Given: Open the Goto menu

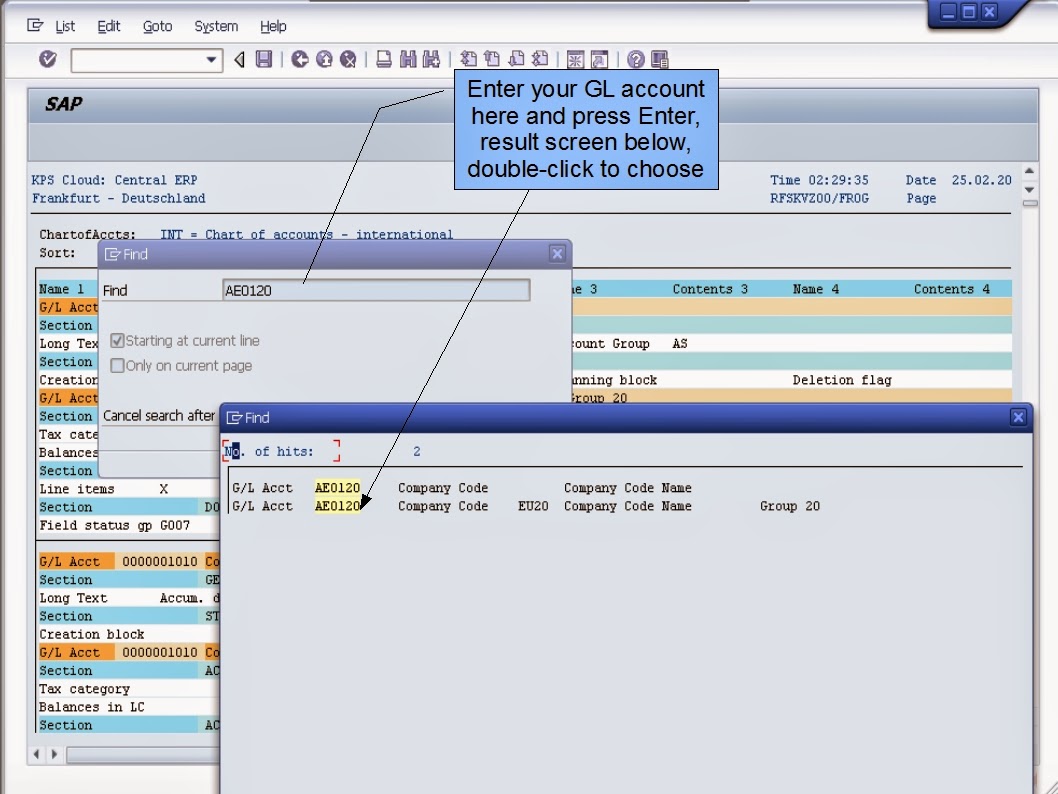Looking at the screenshot, I should (157, 26).
